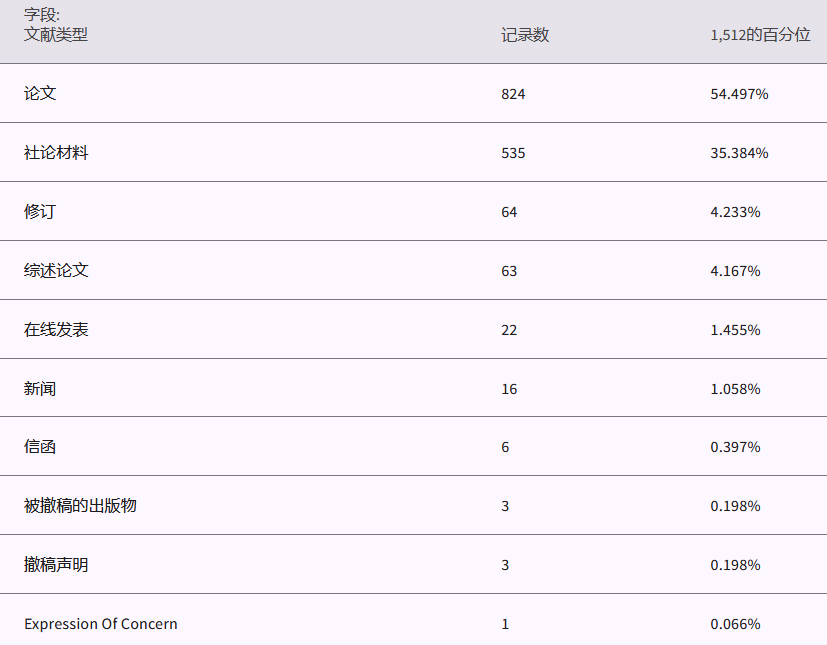
Task: Click the 被撤稿的出版物 entry
Action: pyautogui.click(x=80, y=506)
